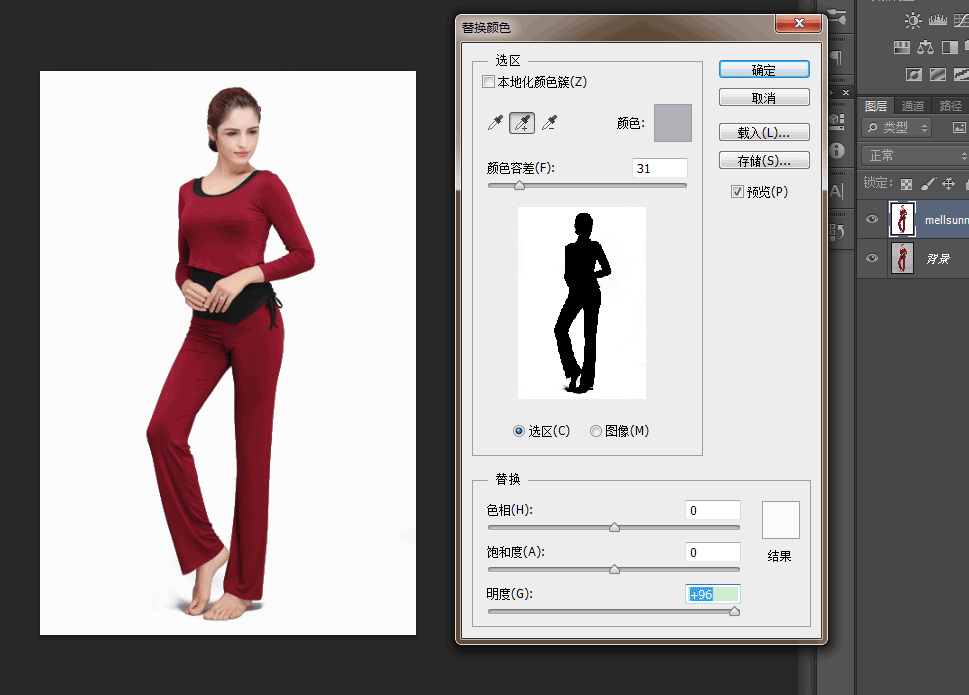Hide the background layer with its eye
This screenshot has width=969, height=695.
[x=872, y=258]
